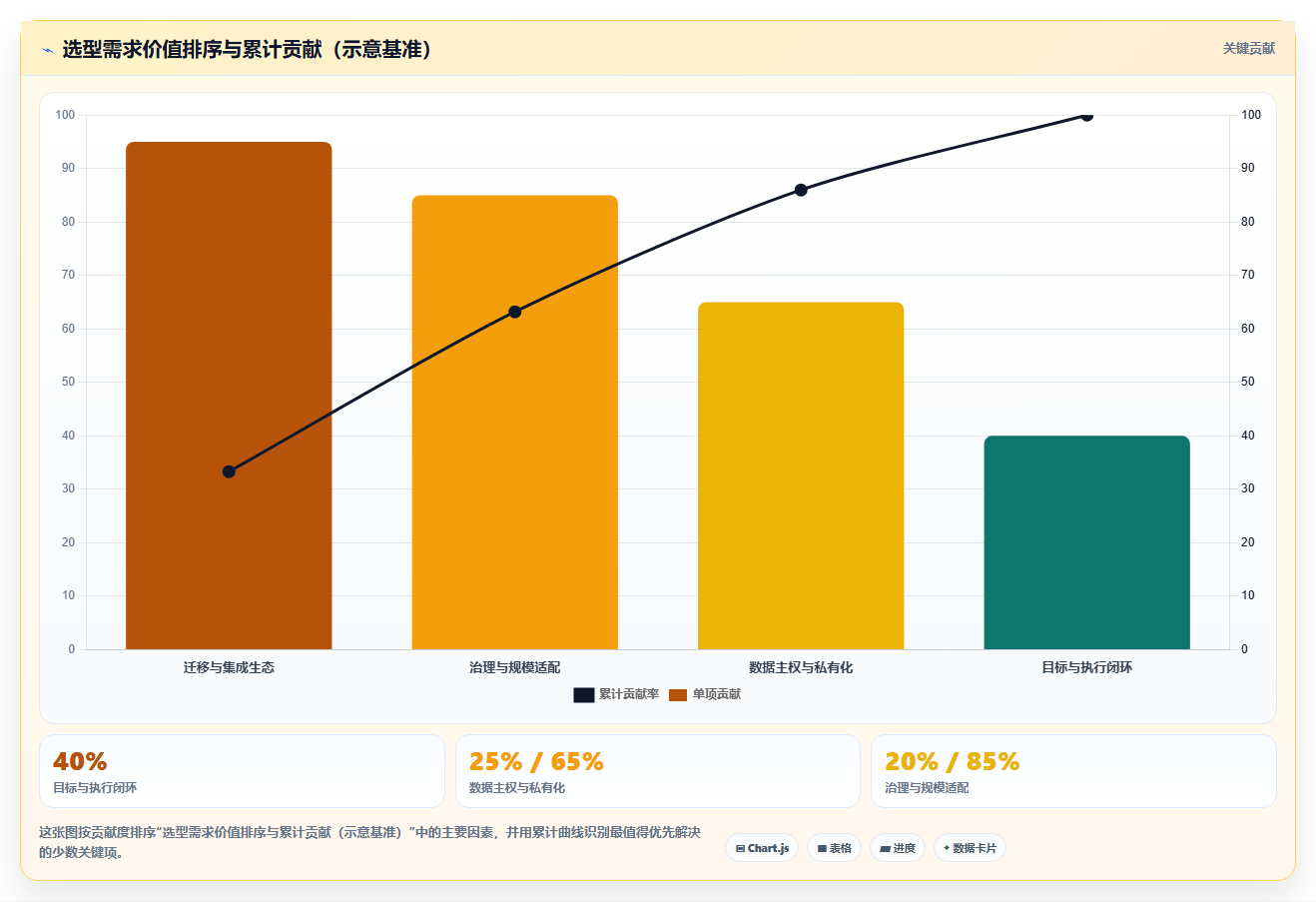
Task: Click the cumulative line point over 数据主权与私有化
Action: 801,190
